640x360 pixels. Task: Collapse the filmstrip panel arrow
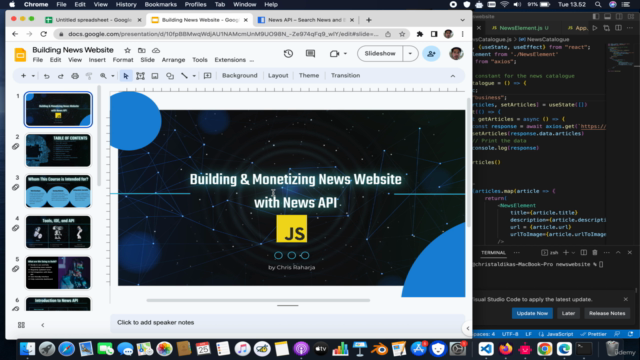tap(43, 325)
